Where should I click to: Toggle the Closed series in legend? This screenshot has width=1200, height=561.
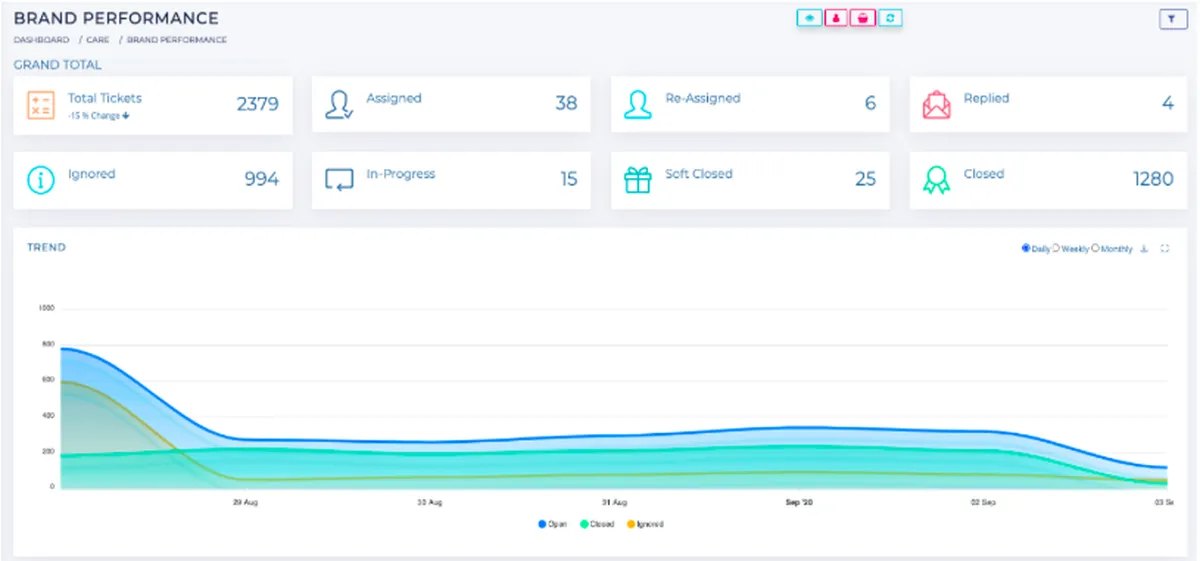click(x=597, y=524)
